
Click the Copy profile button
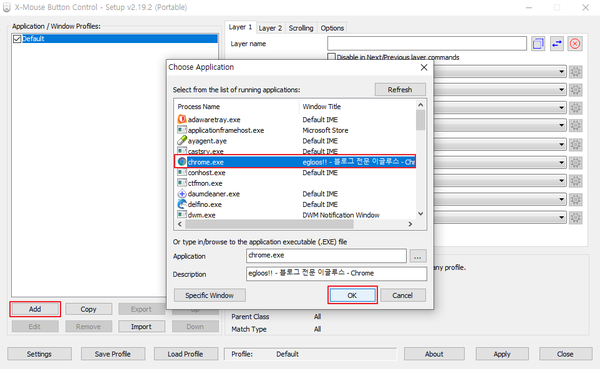pos(88,309)
